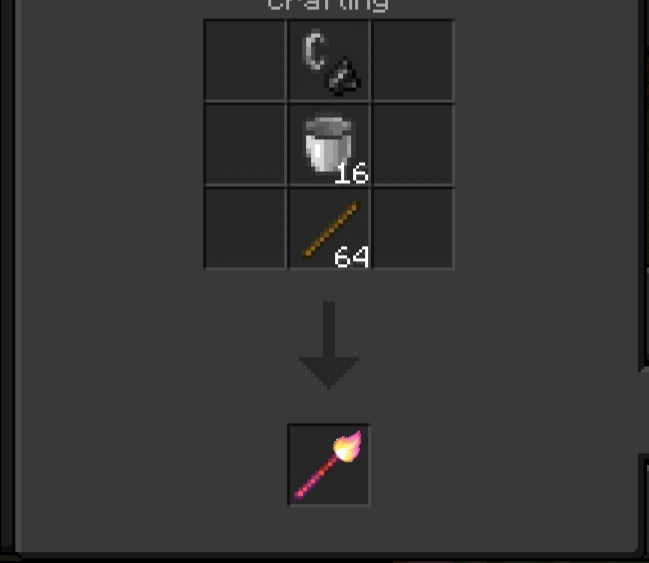
Task: Click the bucket's dark rim
Action: 328,125
